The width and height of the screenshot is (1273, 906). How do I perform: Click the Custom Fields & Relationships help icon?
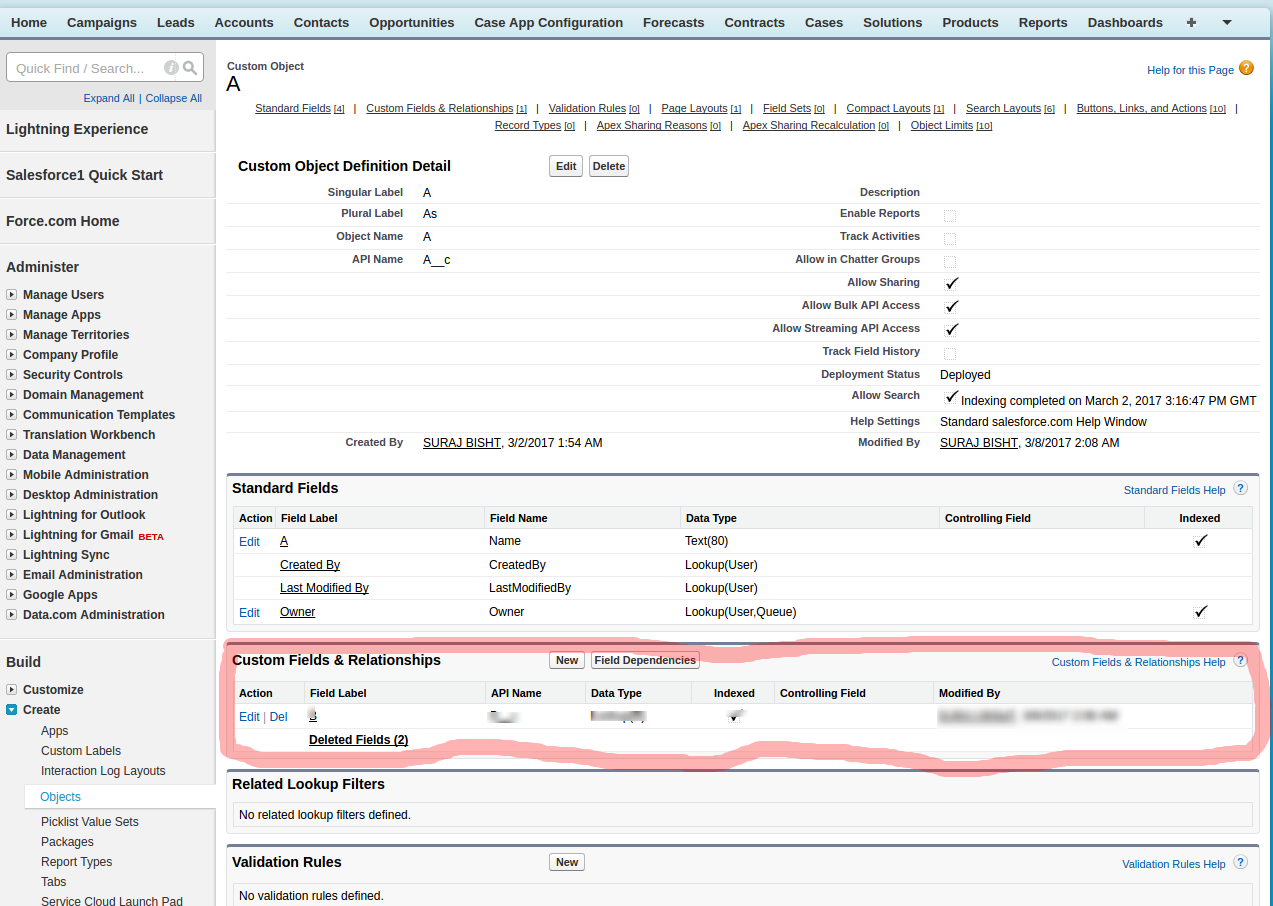coord(1240,661)
